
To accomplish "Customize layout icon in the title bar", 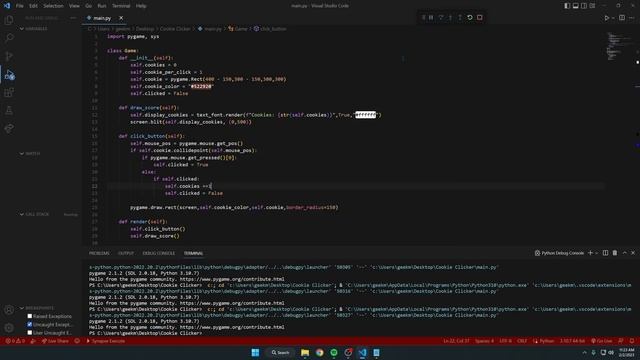I will (x=592, y=6).
